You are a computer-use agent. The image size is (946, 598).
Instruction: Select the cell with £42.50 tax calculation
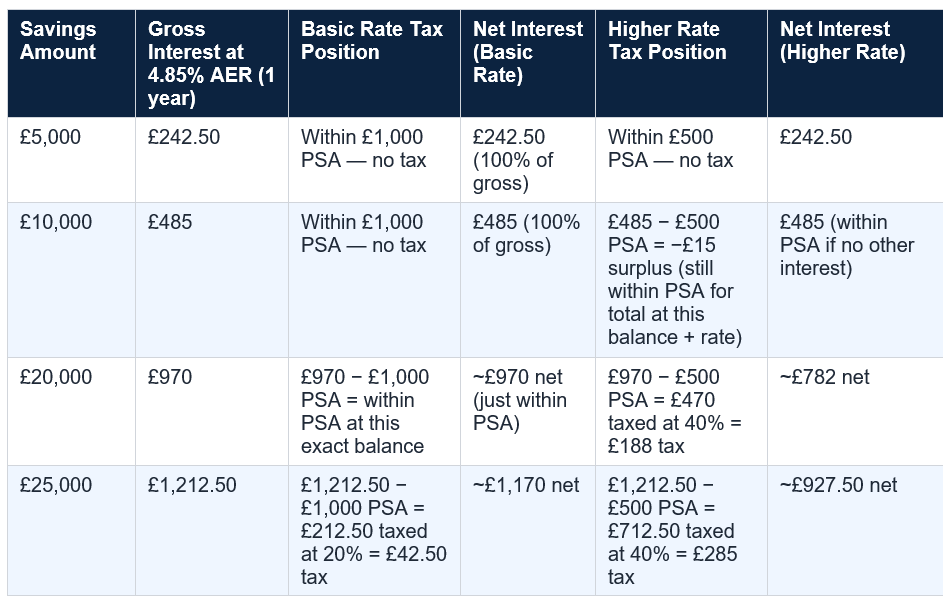point(374,530)
